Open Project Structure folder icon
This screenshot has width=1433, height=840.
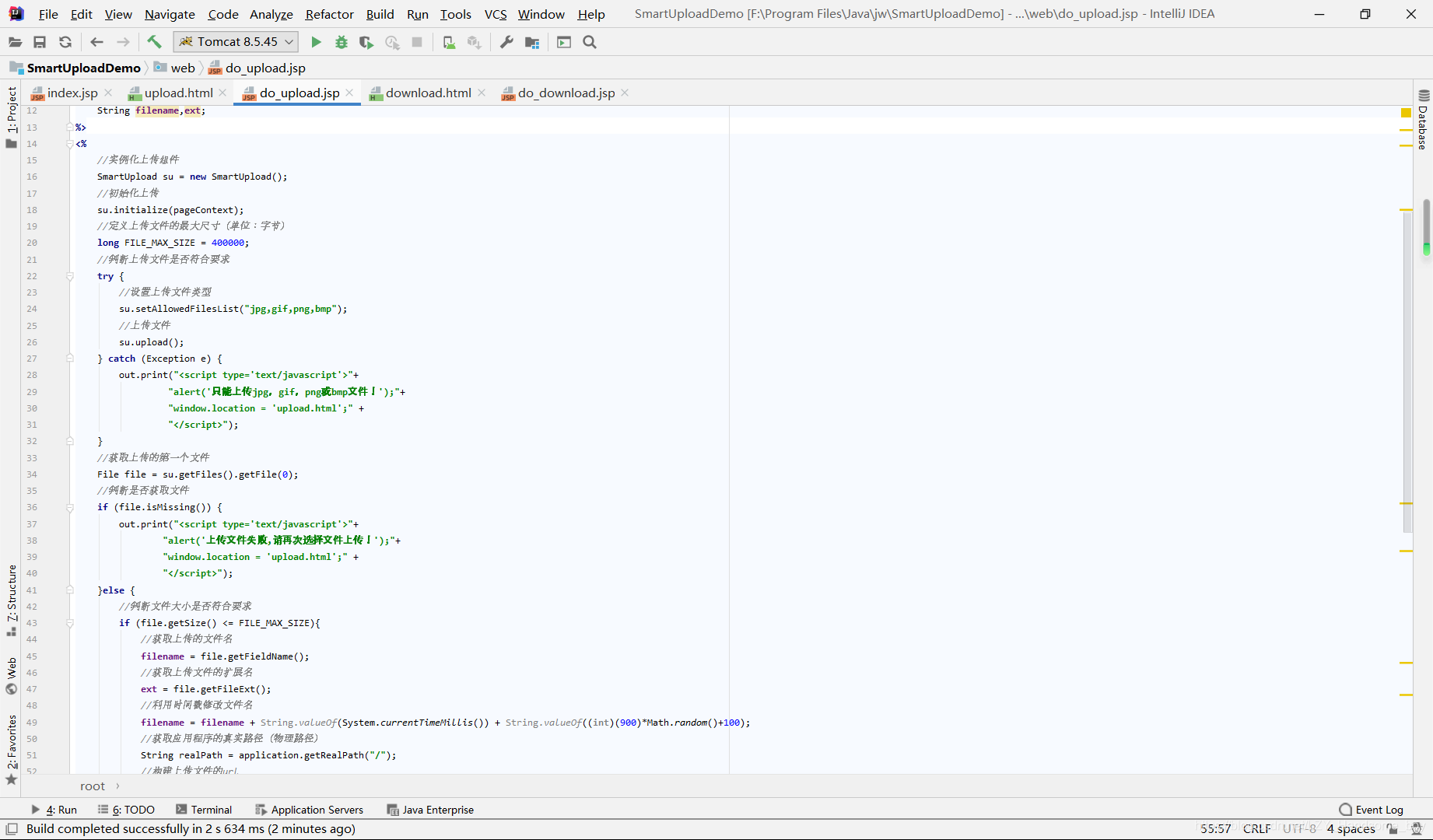point(532,42)
